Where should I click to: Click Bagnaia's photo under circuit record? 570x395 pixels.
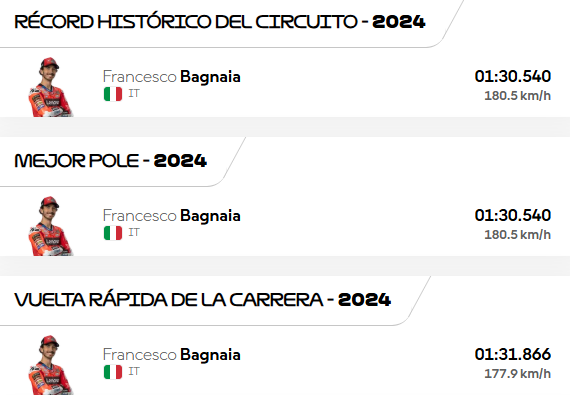(51, 87)
